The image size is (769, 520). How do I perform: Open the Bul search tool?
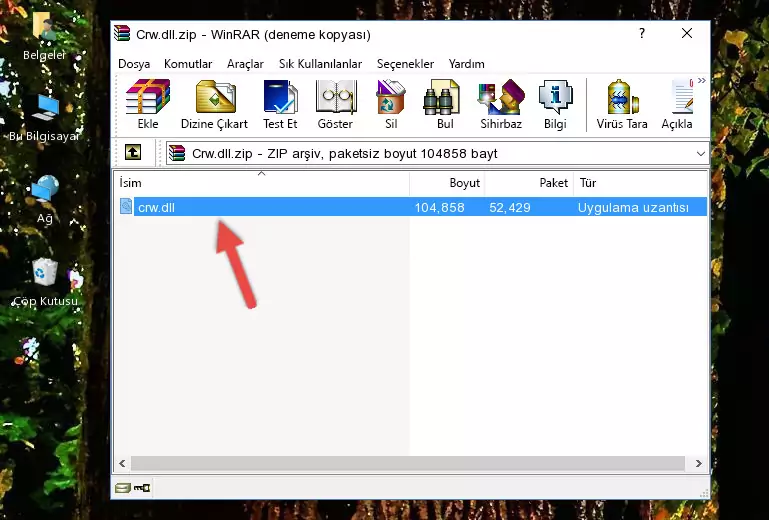tap(444, 104)
